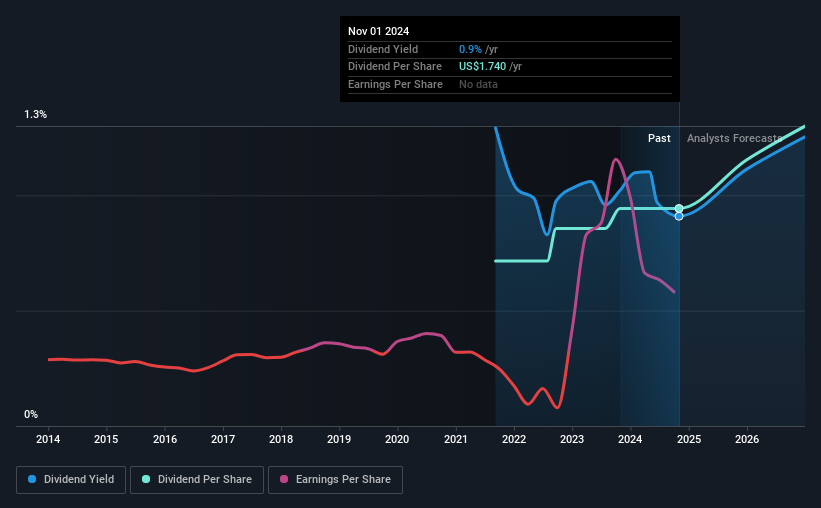Select the blue Dividend Yield data point marker
Screen dimensions: 821x508
[x=679, y=216]
